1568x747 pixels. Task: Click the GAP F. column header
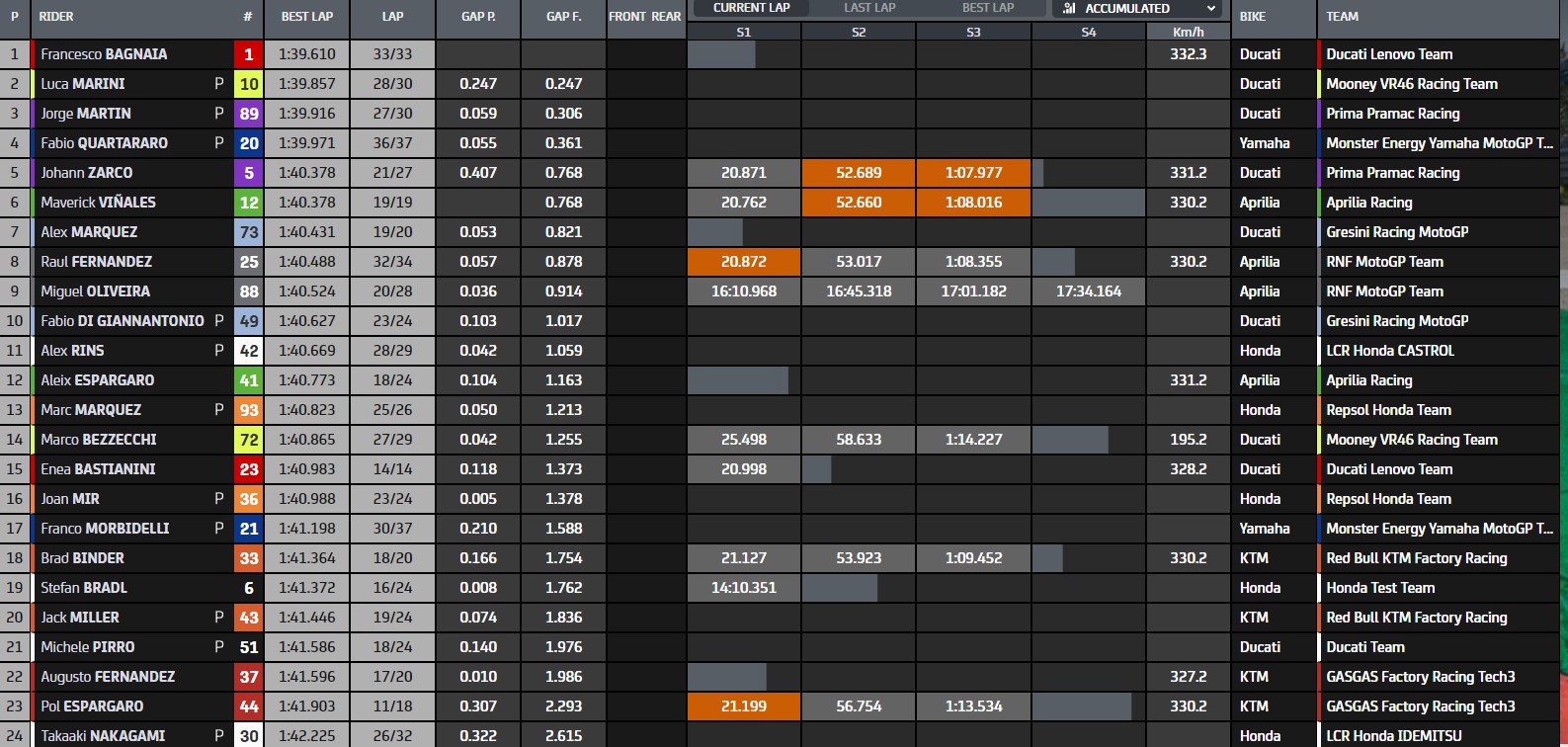[x=563, y=17]
